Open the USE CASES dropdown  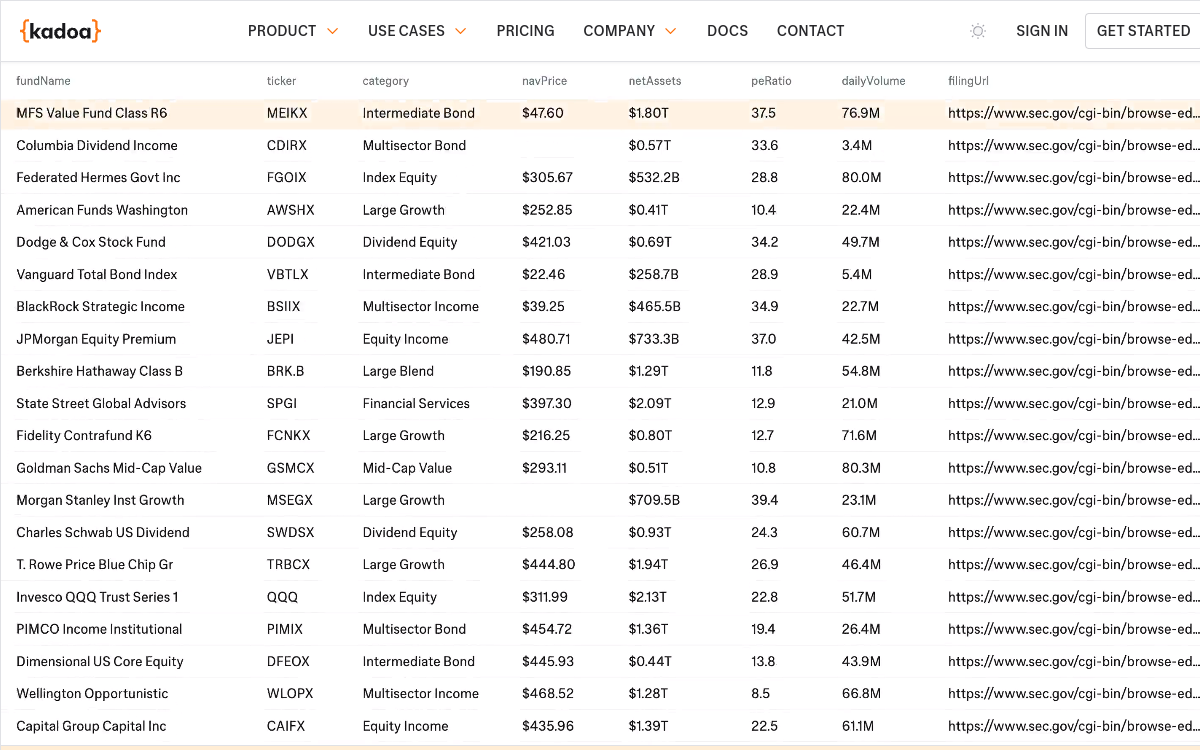(417, 31)
